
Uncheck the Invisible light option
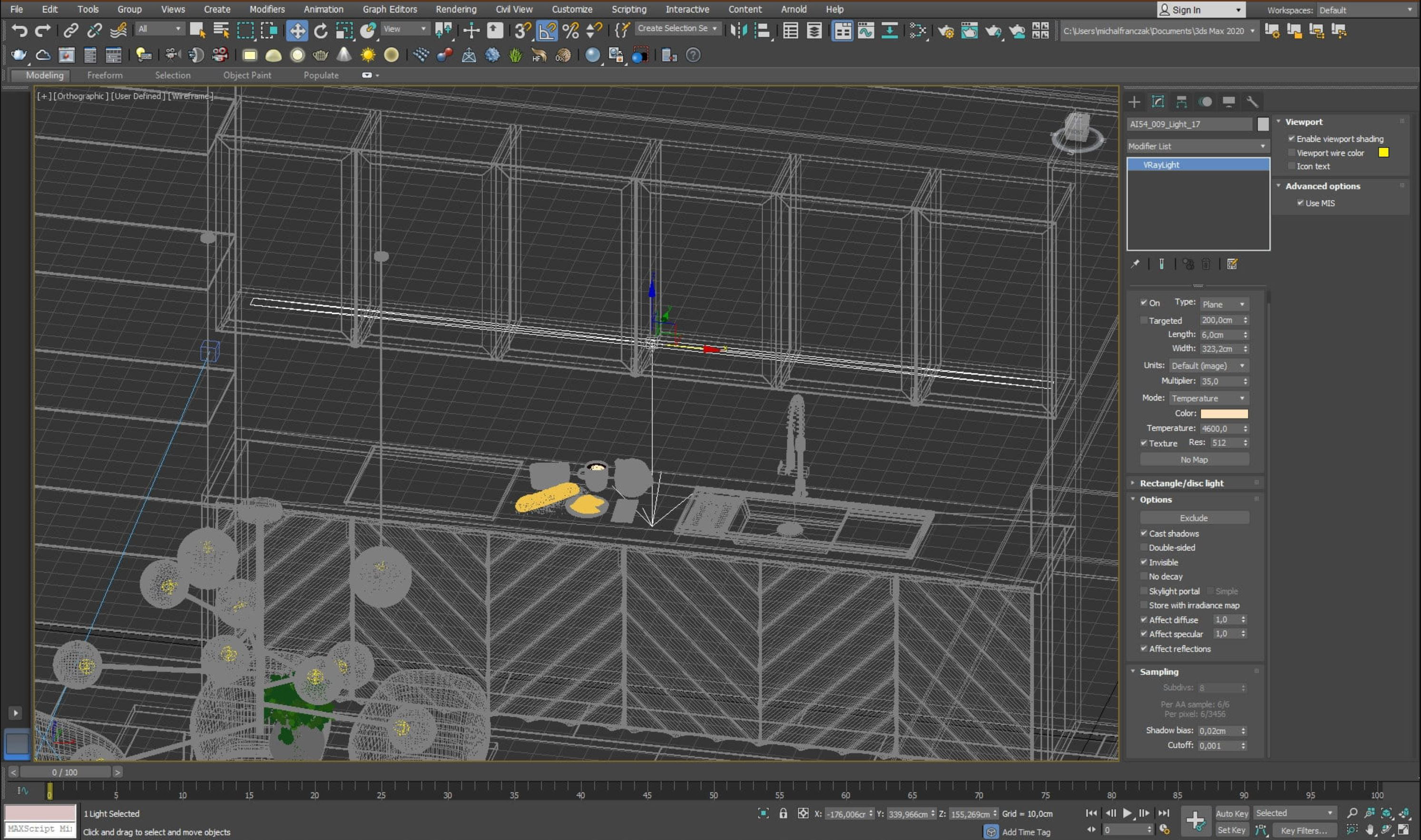[1144, 562]
